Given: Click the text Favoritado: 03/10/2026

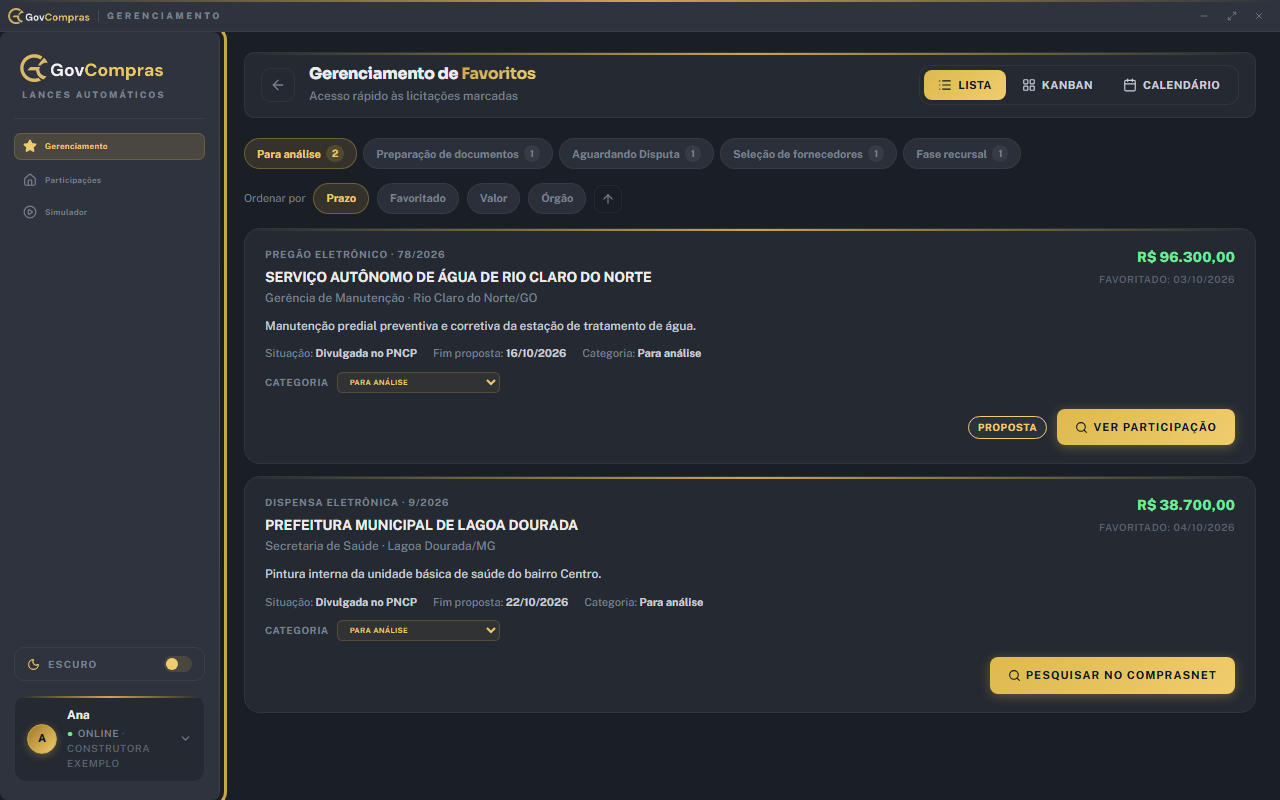Looking at the screenshot, I should [x=1167, y=279].
